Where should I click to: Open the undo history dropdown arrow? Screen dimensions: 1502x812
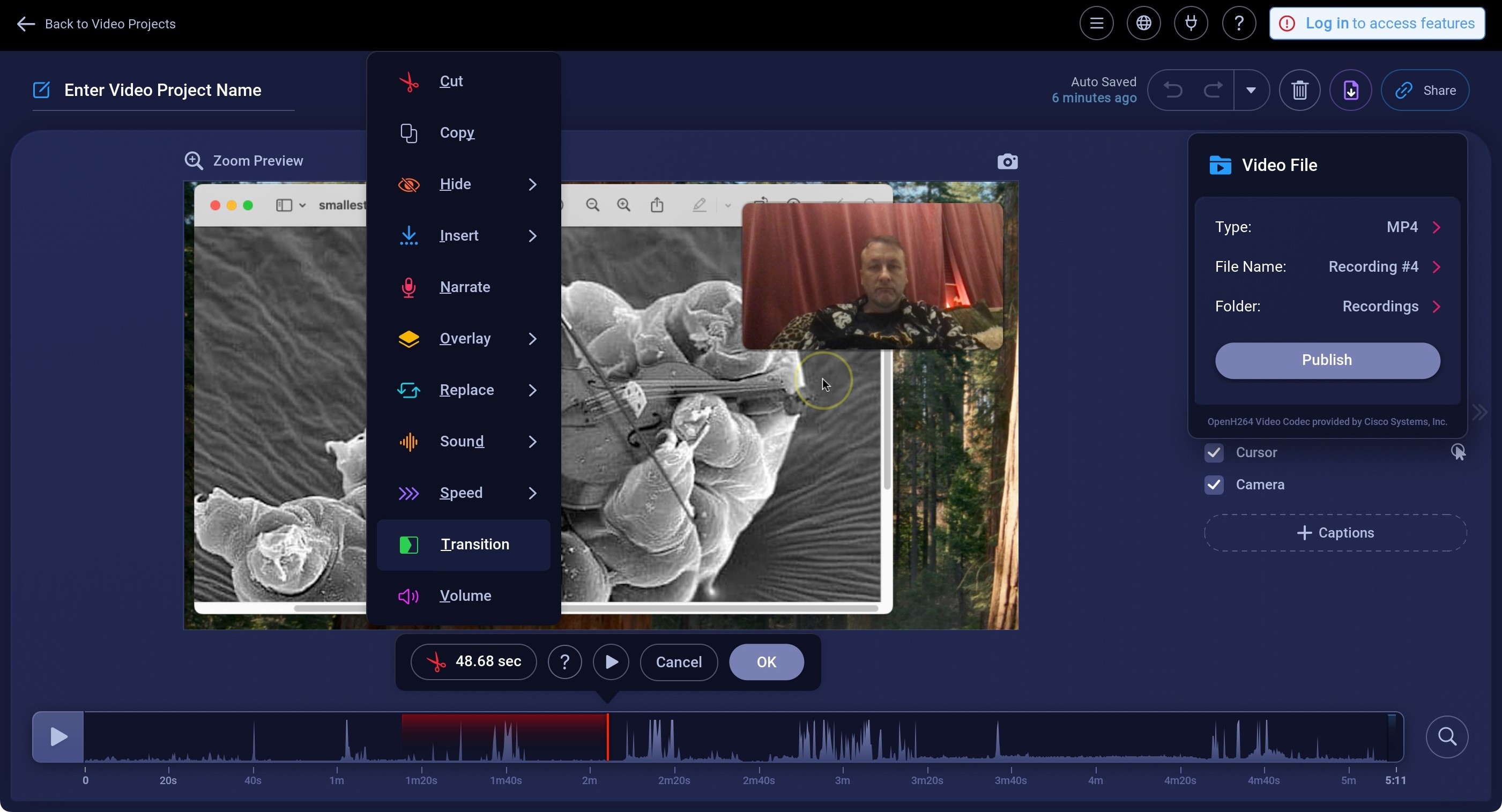(x=1251, y=90)
